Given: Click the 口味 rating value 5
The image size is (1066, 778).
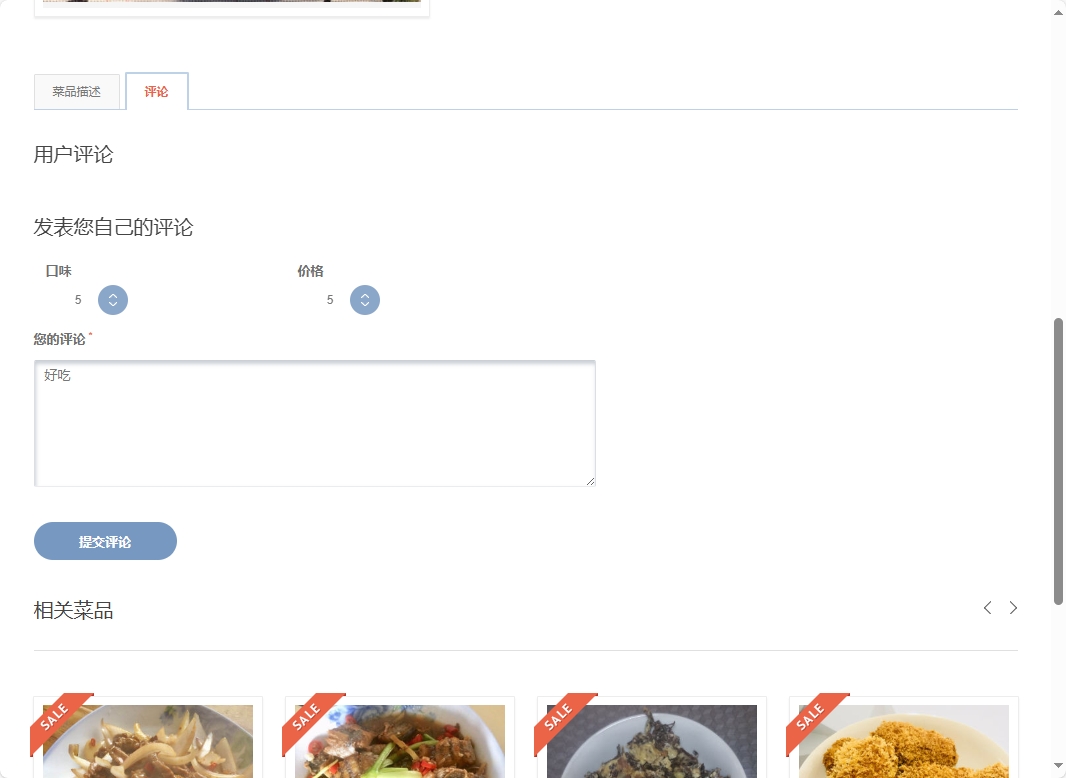Looking at the screenshot, I should tap(78, 300).
